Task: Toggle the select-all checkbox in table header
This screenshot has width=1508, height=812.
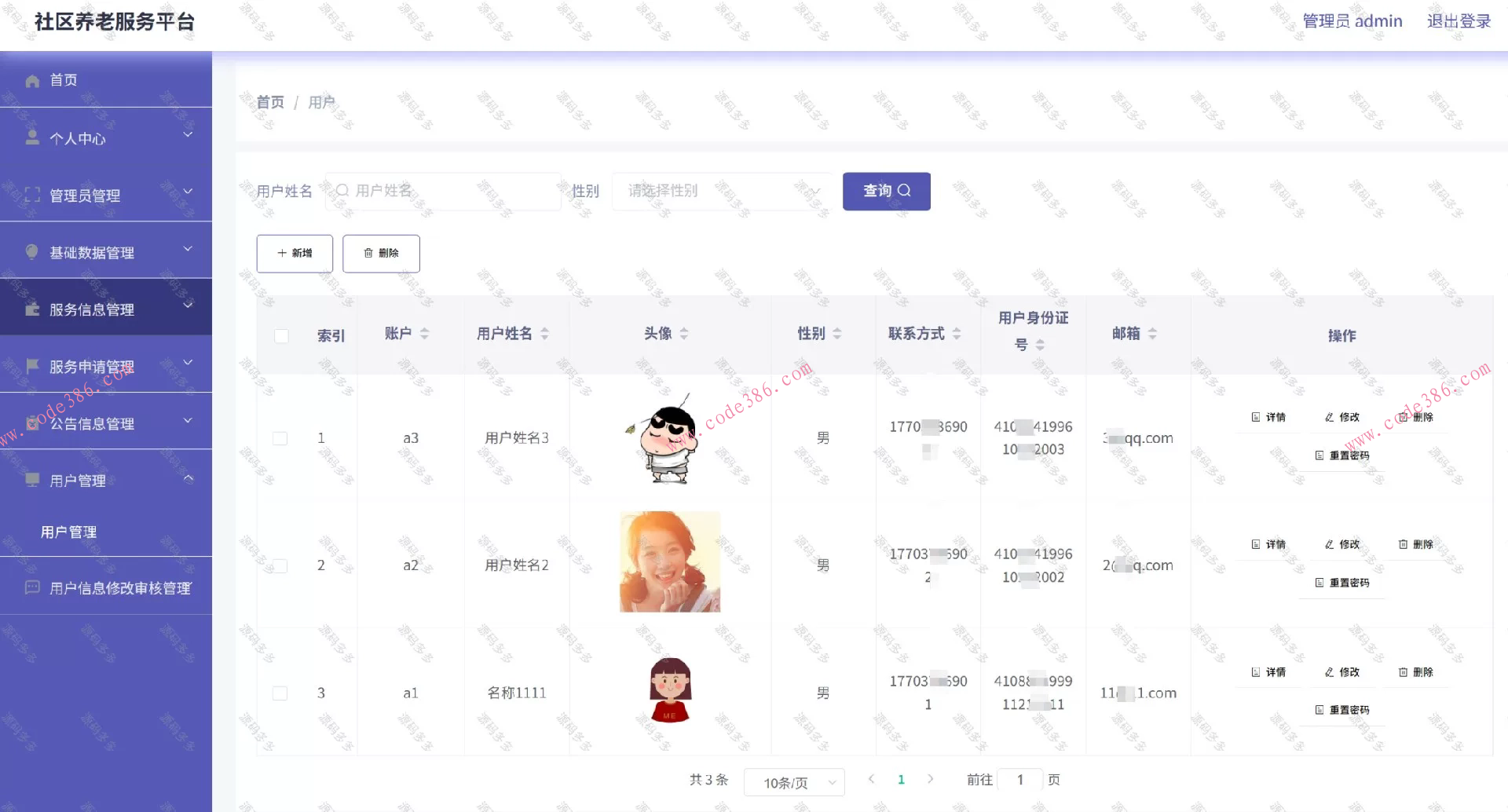Action: pyautogui.click(x=280, y=335)
